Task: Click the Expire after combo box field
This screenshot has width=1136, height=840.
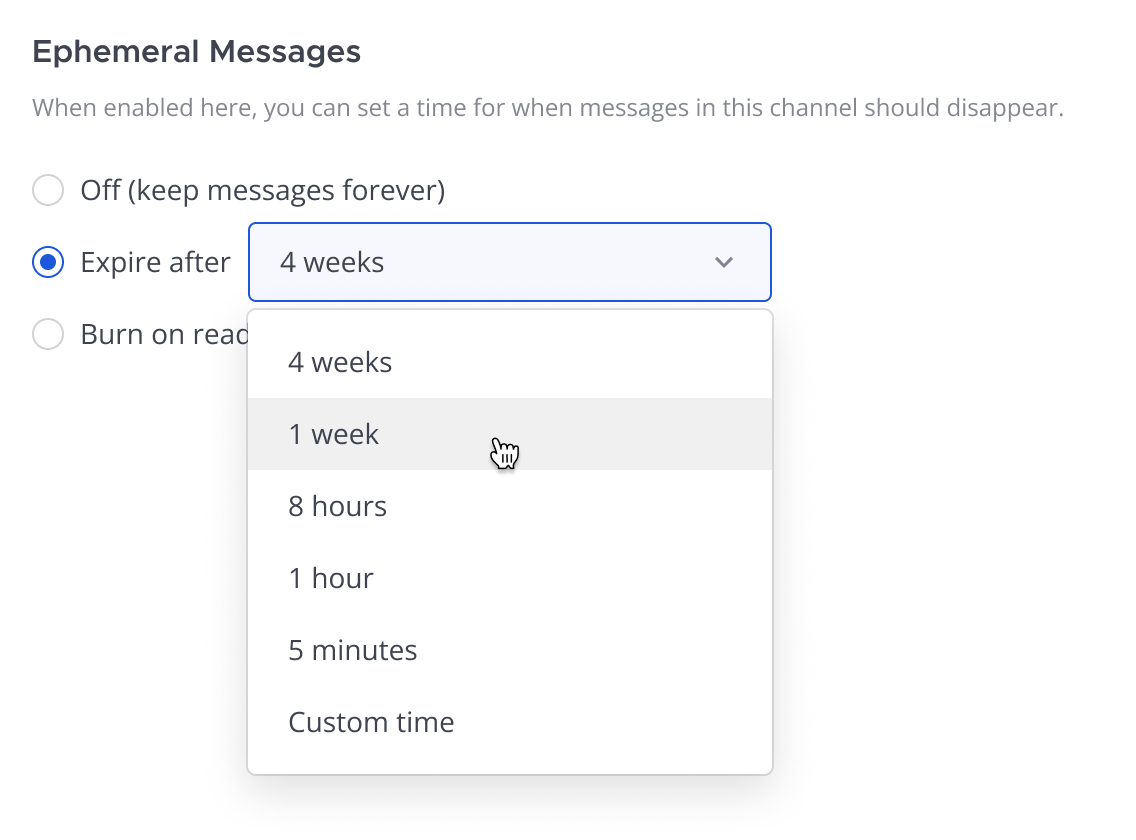Action: point(510,262)
